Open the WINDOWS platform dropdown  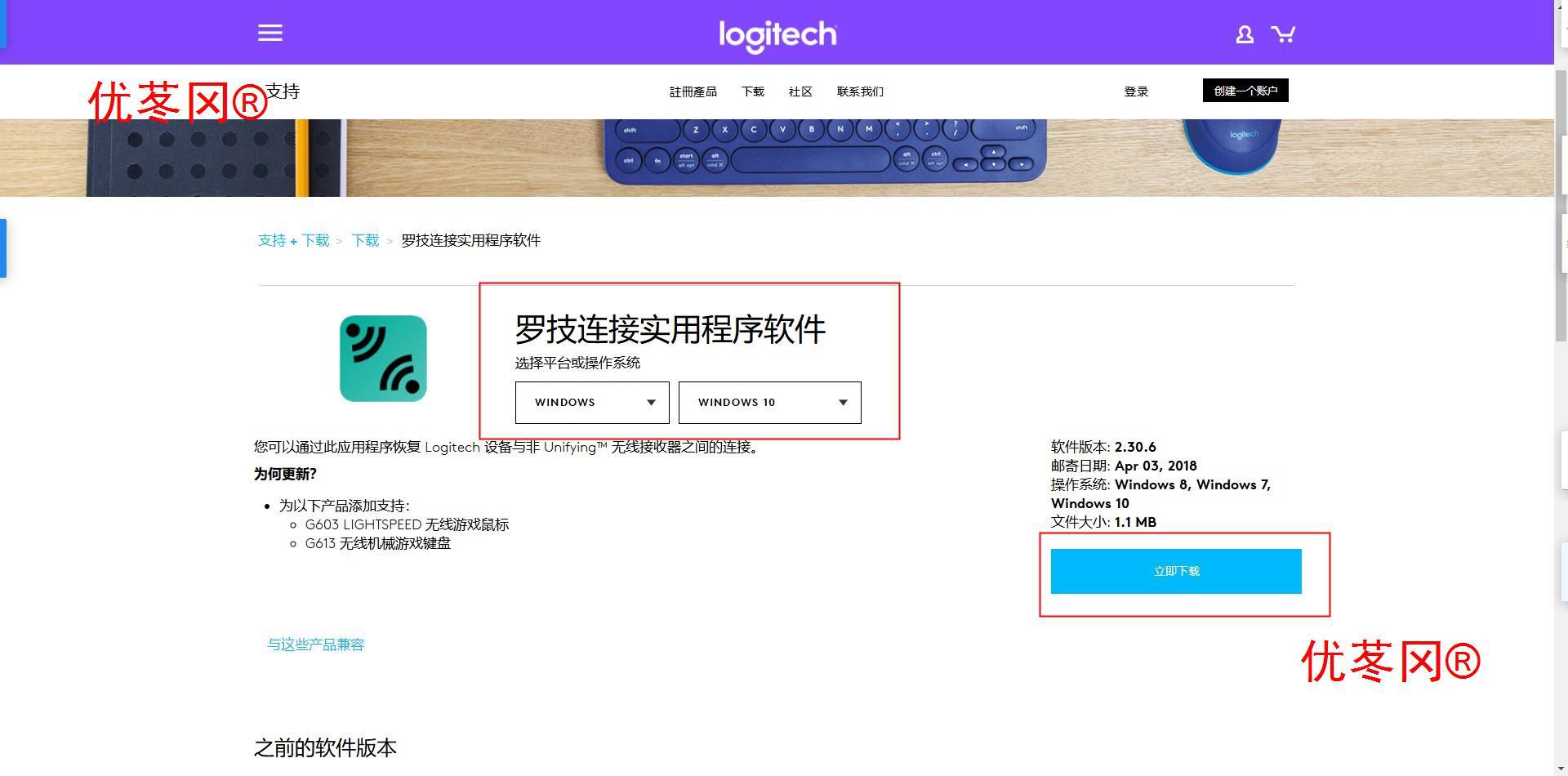tap(592, 403)
